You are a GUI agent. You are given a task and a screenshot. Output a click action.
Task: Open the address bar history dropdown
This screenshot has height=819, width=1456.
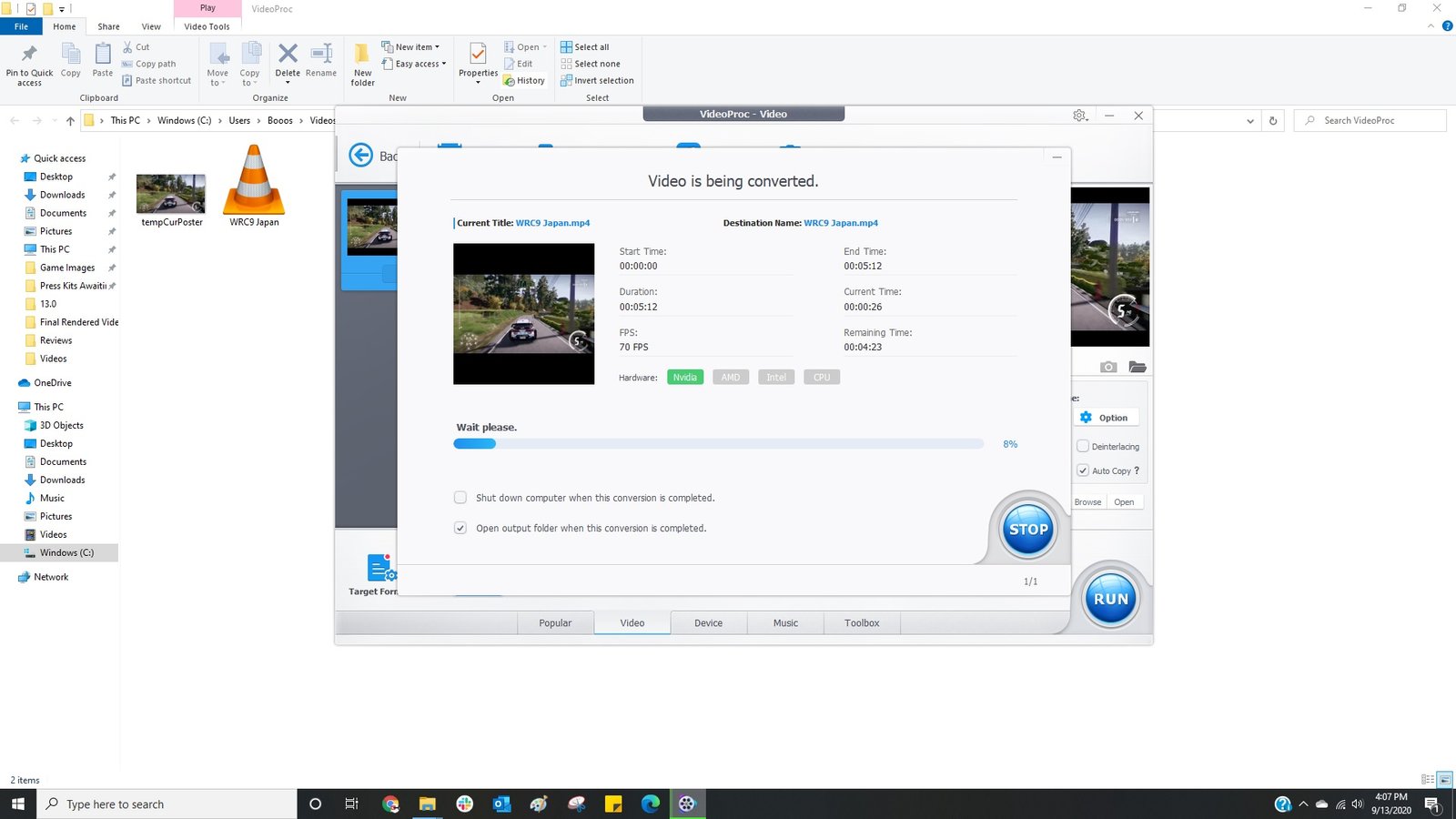(x=1250, y=121)
